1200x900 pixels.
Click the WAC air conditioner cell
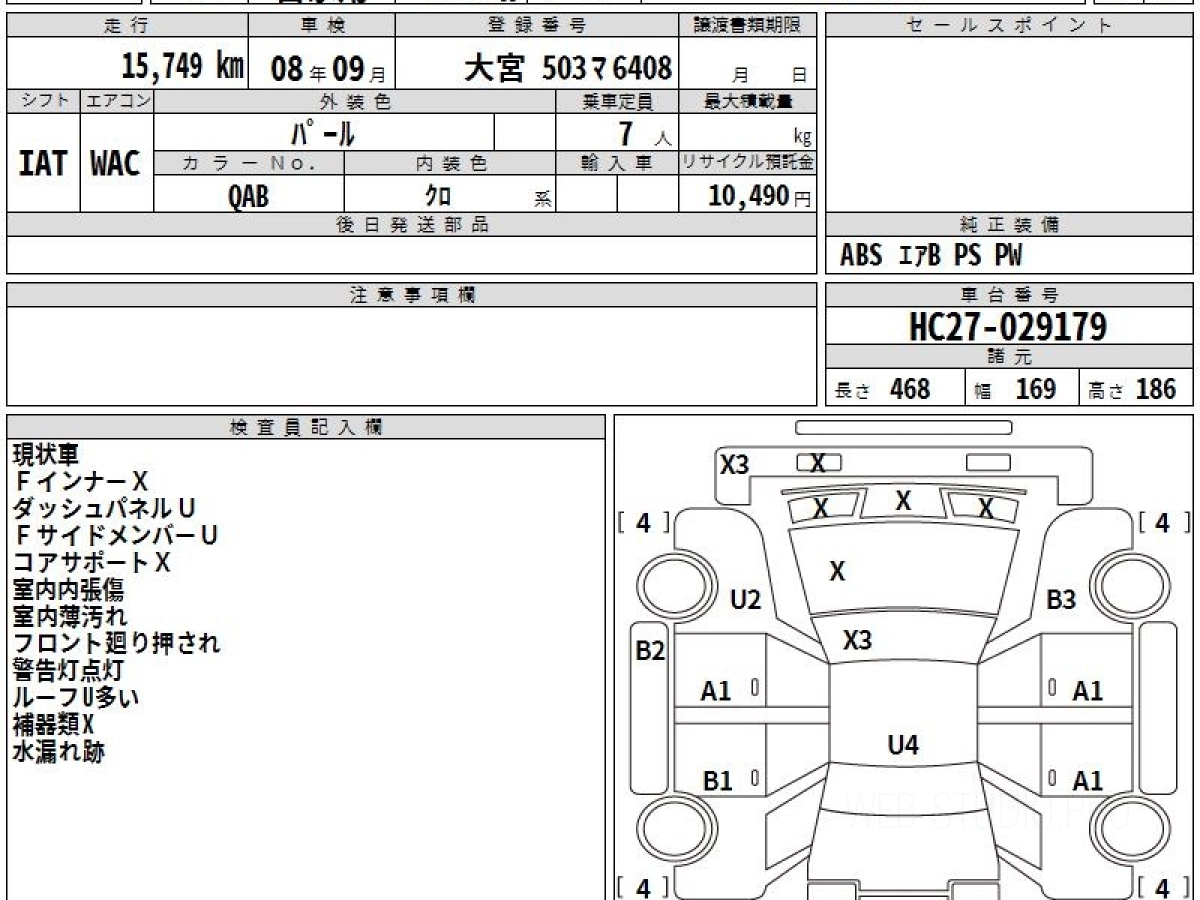point(116,164)
